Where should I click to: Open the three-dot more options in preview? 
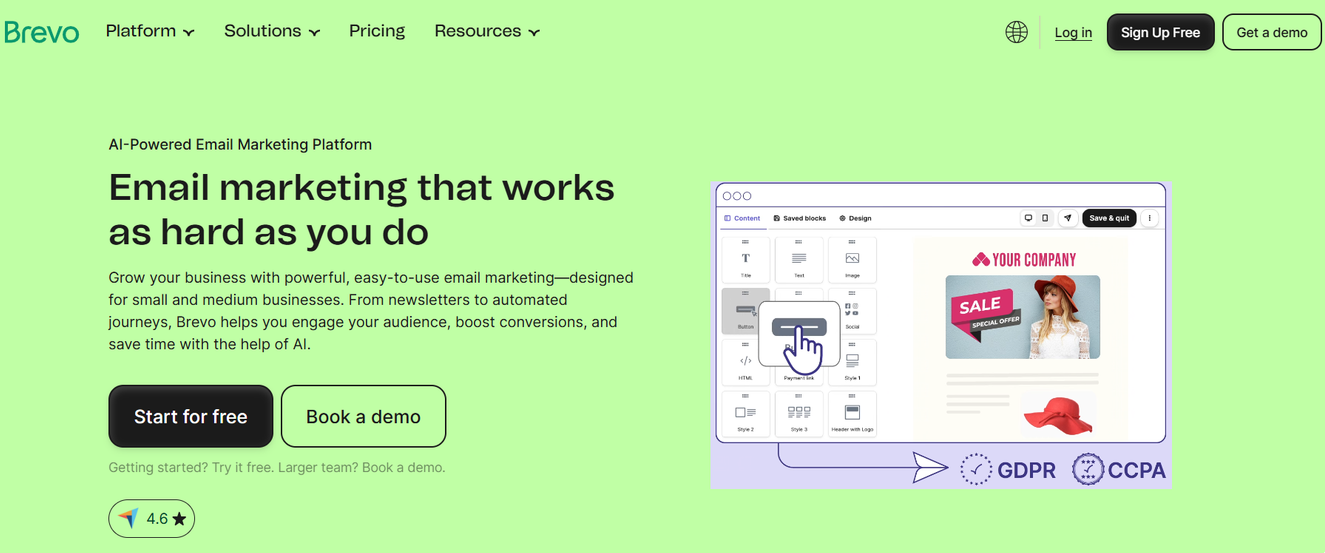(1149, 218)
